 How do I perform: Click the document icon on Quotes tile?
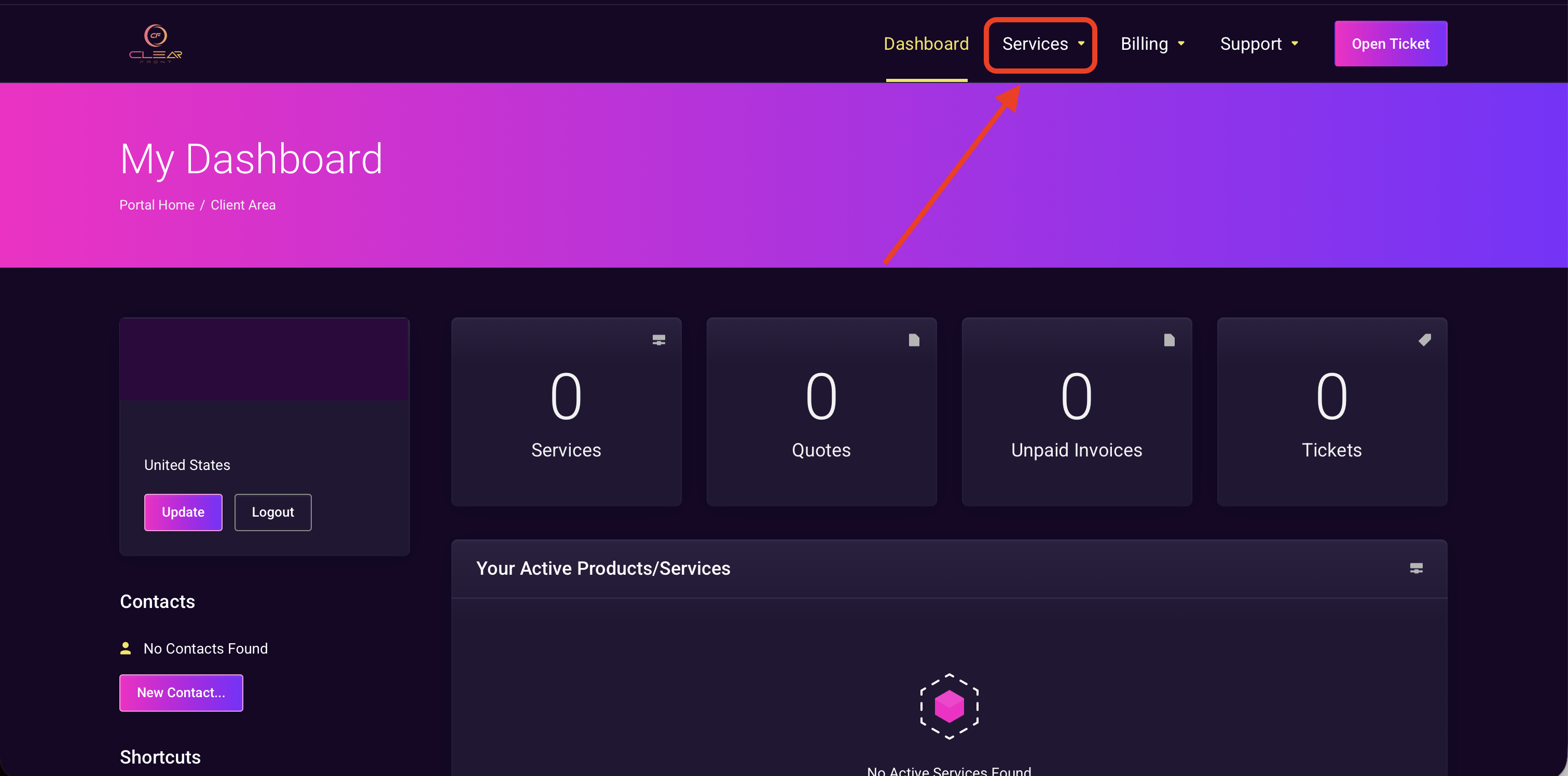[914, 340]
